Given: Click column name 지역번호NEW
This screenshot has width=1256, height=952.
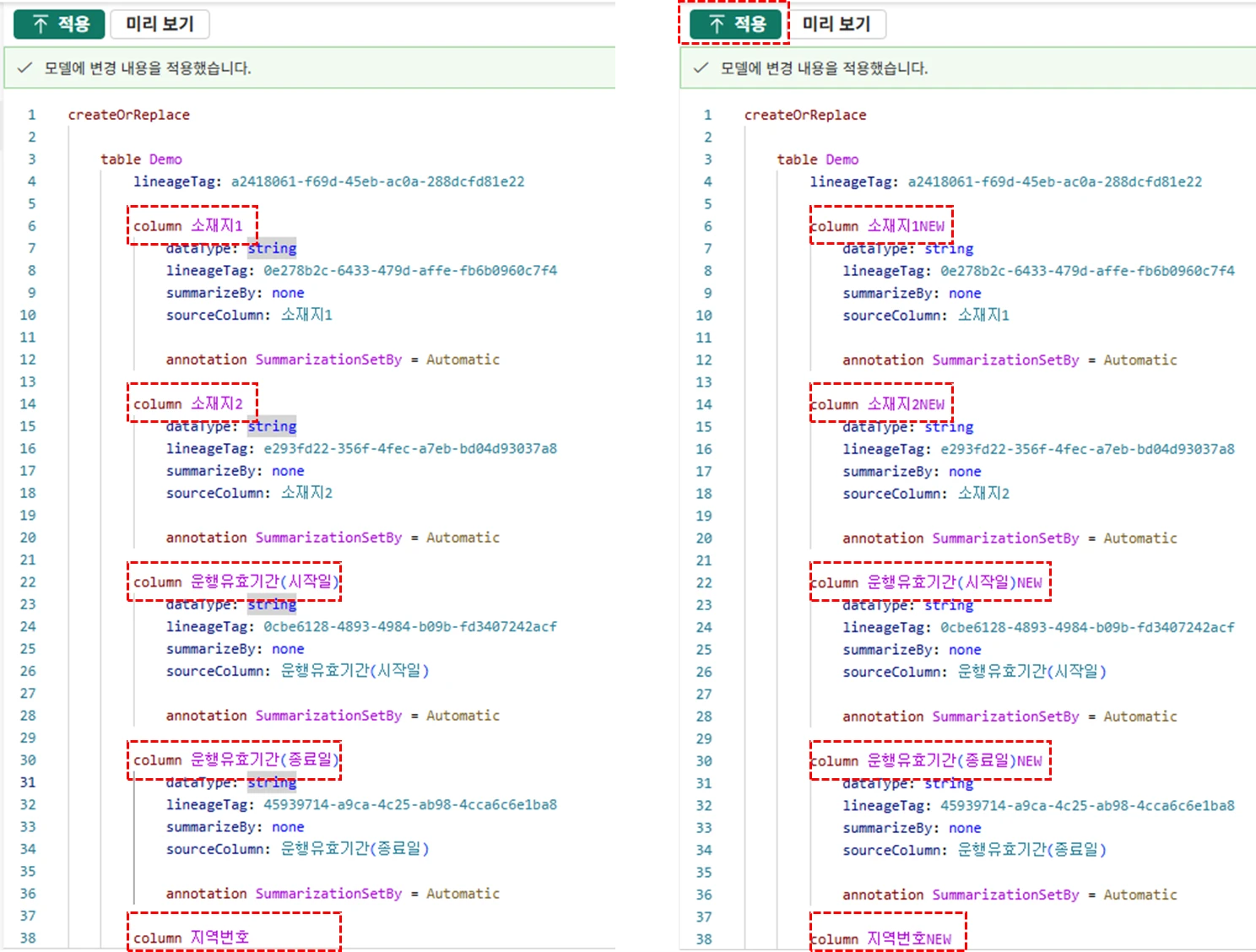Looking at the screenshot, I should click(908, 938).
